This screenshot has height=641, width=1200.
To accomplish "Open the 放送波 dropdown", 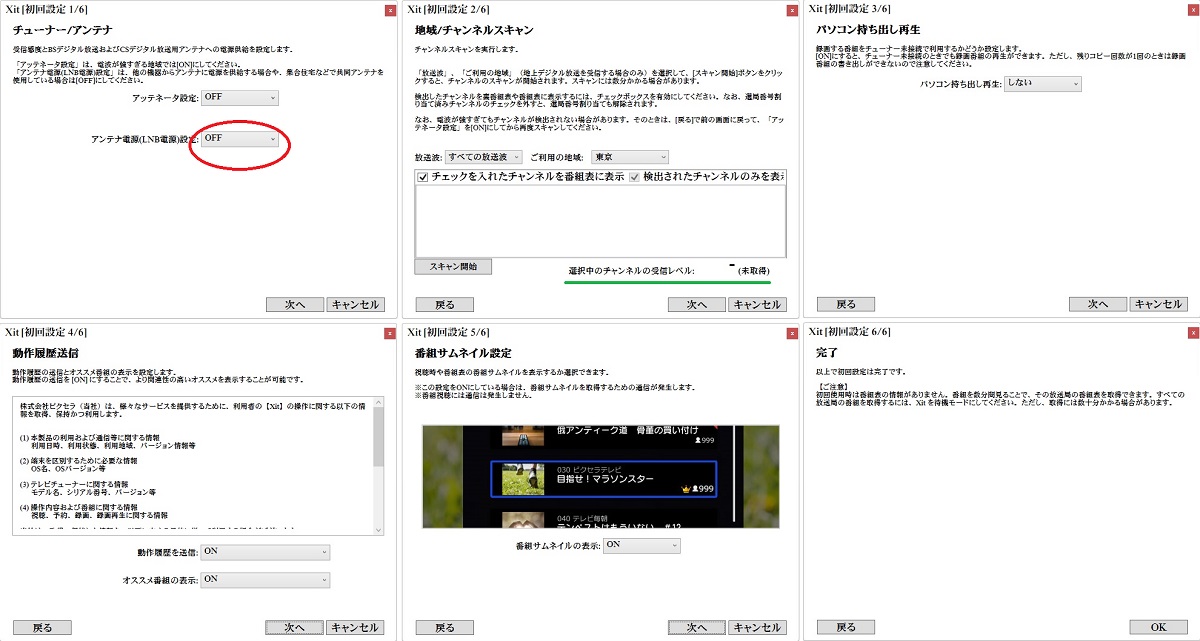I will tap(484, 157).
